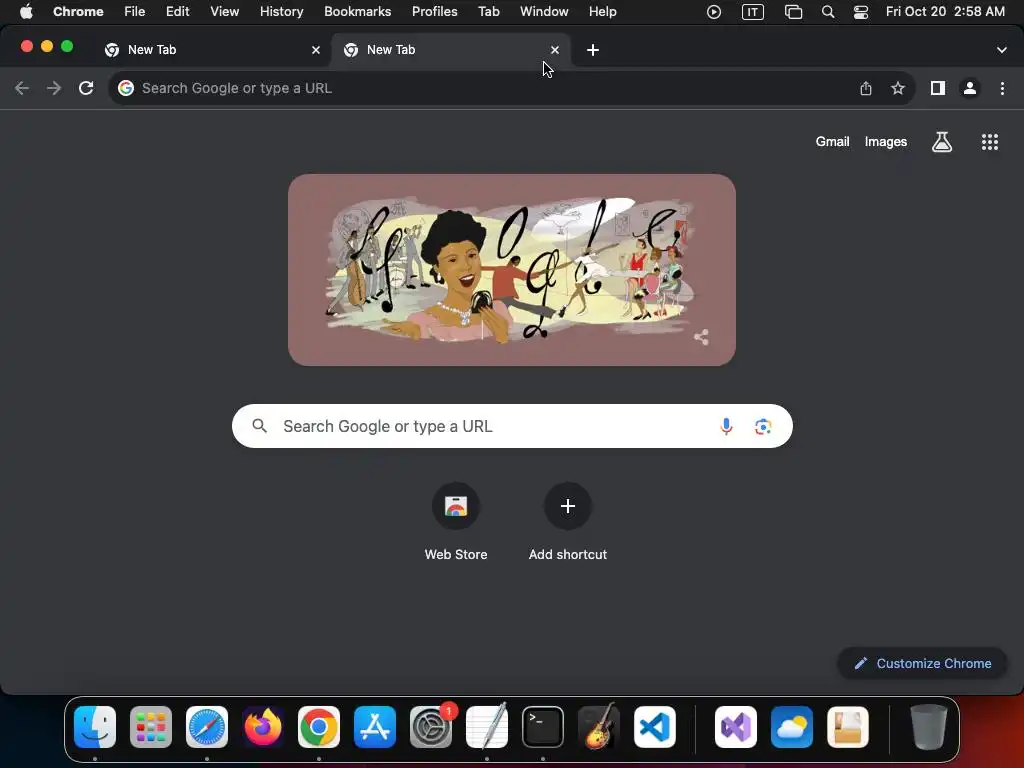Close the first New Tab
Screen dimensions: 1024x768
[316, 50]
